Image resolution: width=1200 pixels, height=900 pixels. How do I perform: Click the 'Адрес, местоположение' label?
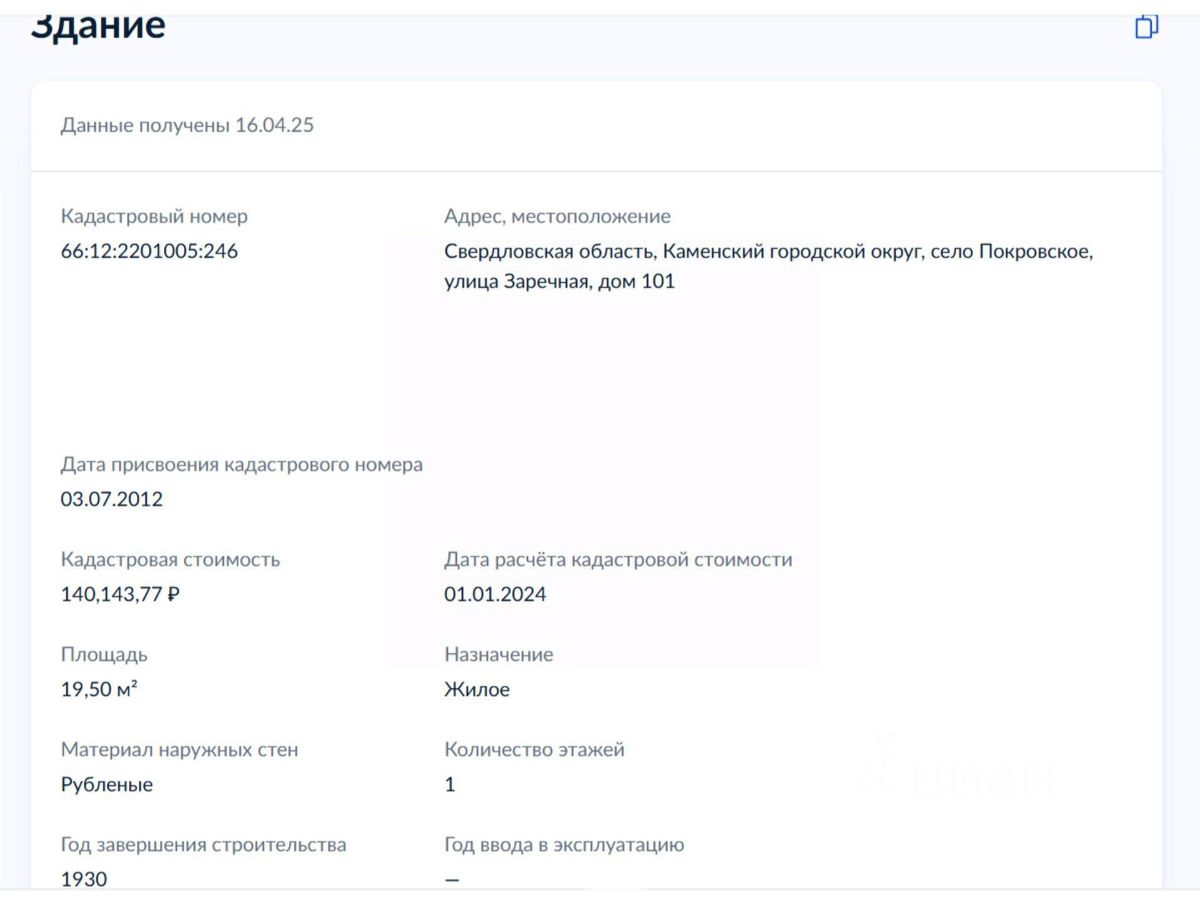coord(557,216)
